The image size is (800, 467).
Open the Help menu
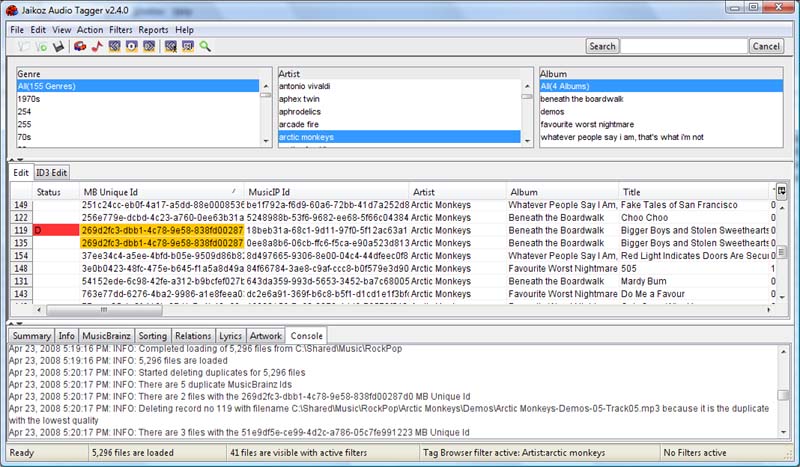184,30
